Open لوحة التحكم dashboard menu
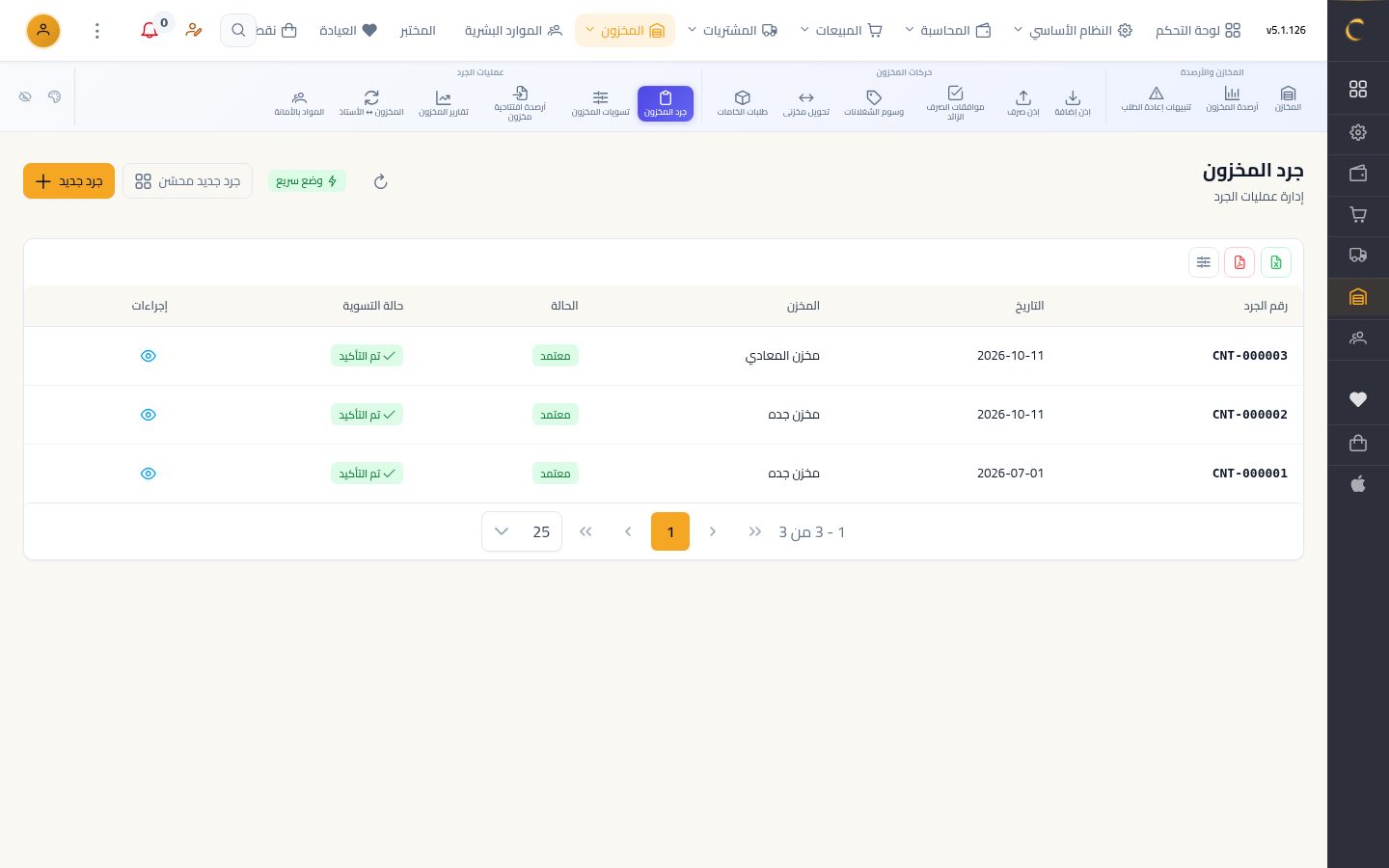The height and width of the screenshot is (868, 1389). click(1198, 31)
